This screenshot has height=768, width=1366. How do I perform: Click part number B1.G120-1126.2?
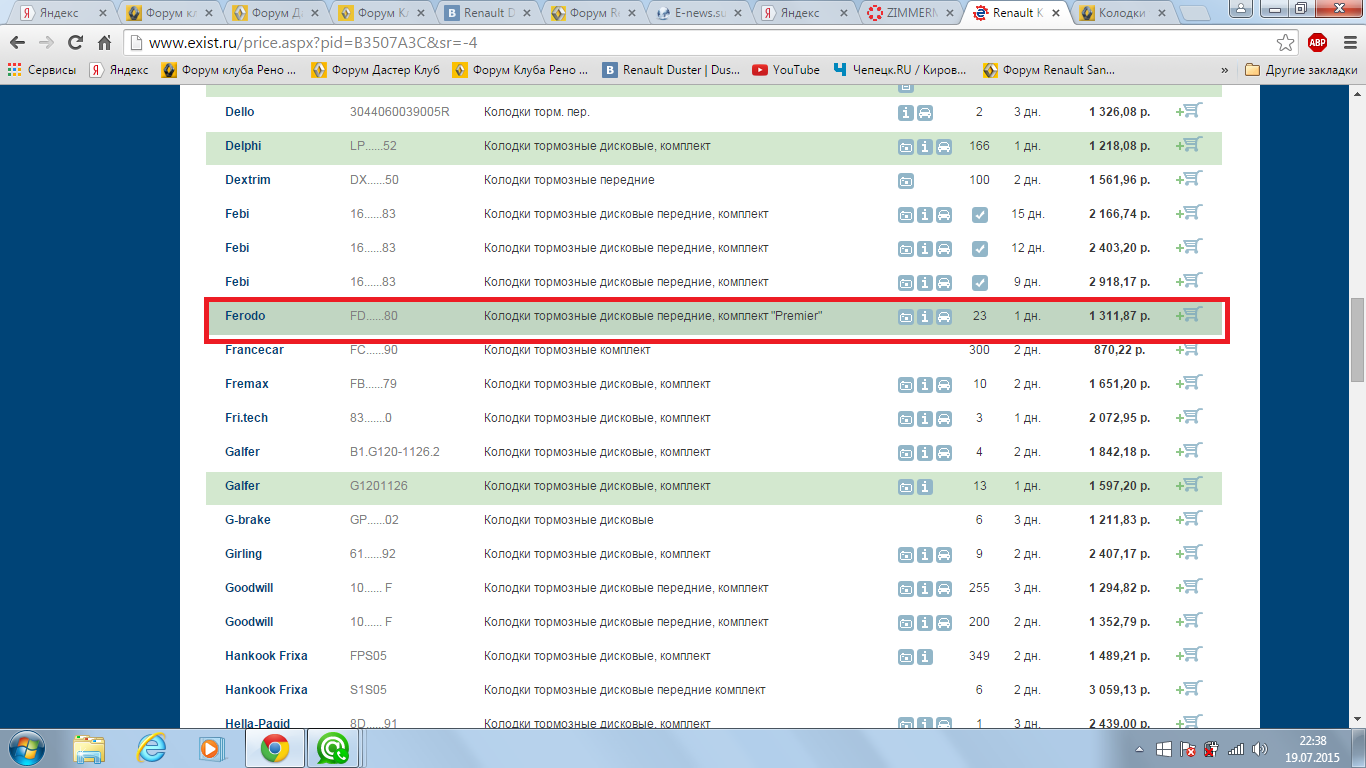tap(395, 452)
